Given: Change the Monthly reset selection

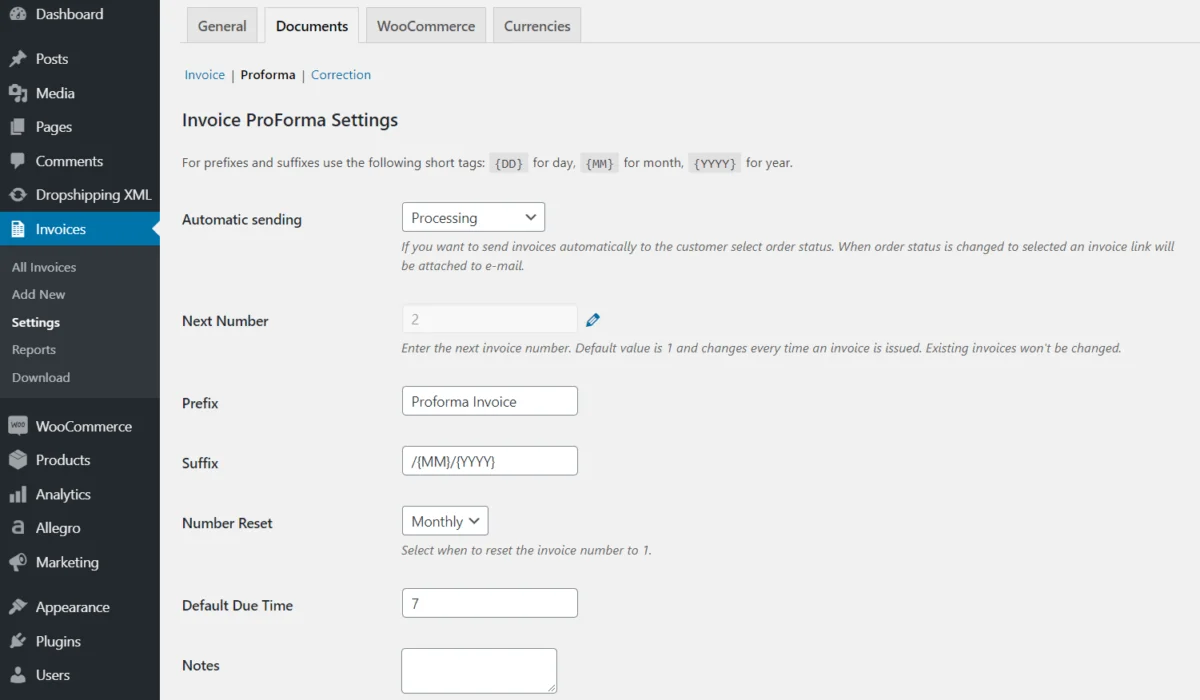Looking at the screenshot, I should click(444, 520).
